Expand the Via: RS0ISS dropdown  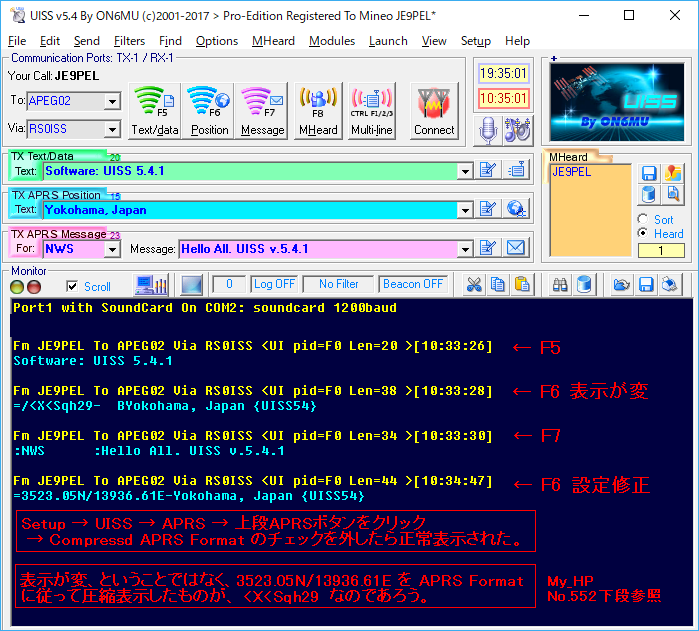(x=112, y=129)
